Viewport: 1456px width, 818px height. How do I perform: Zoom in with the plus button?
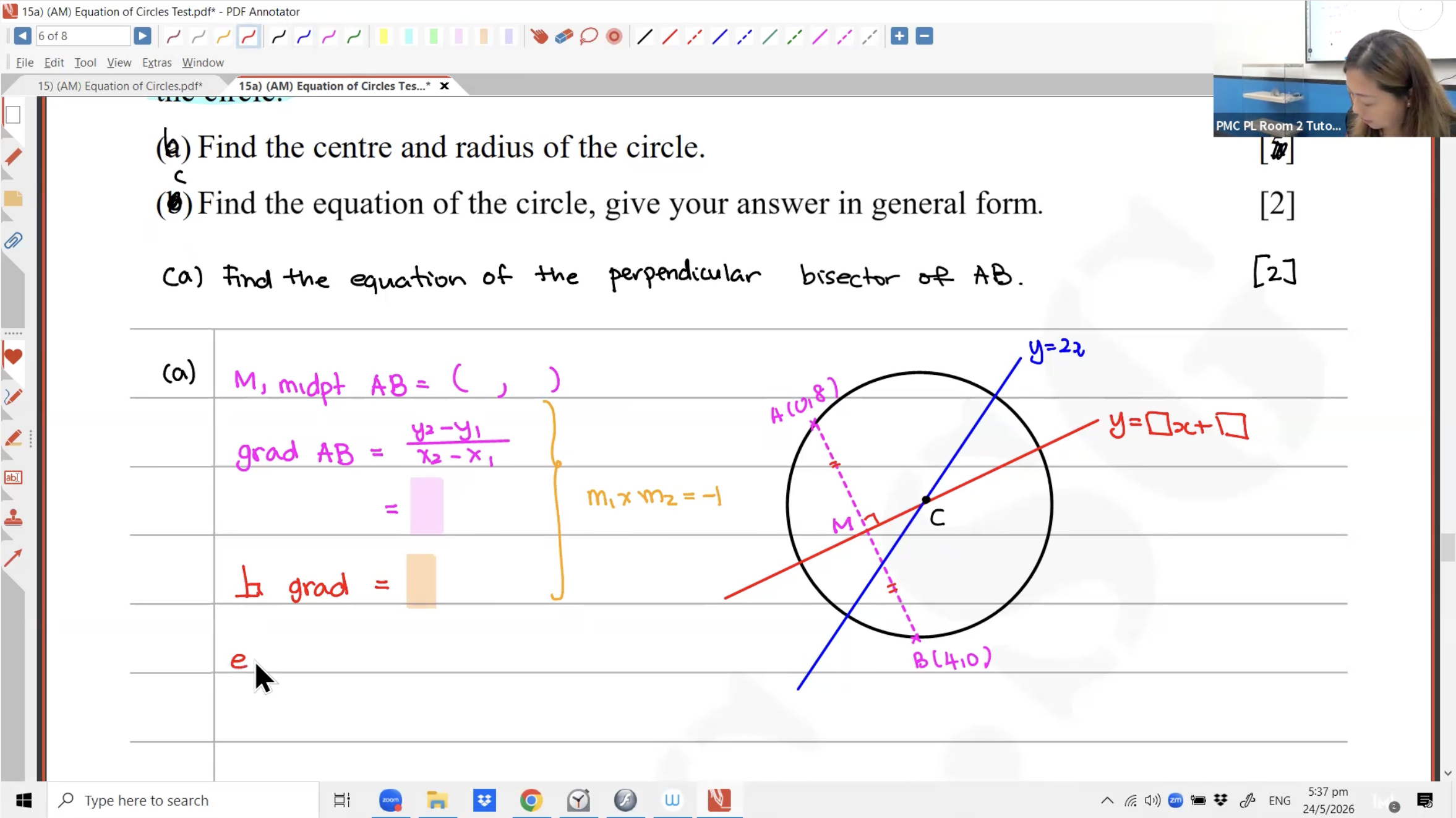click(x=899, y=36)
